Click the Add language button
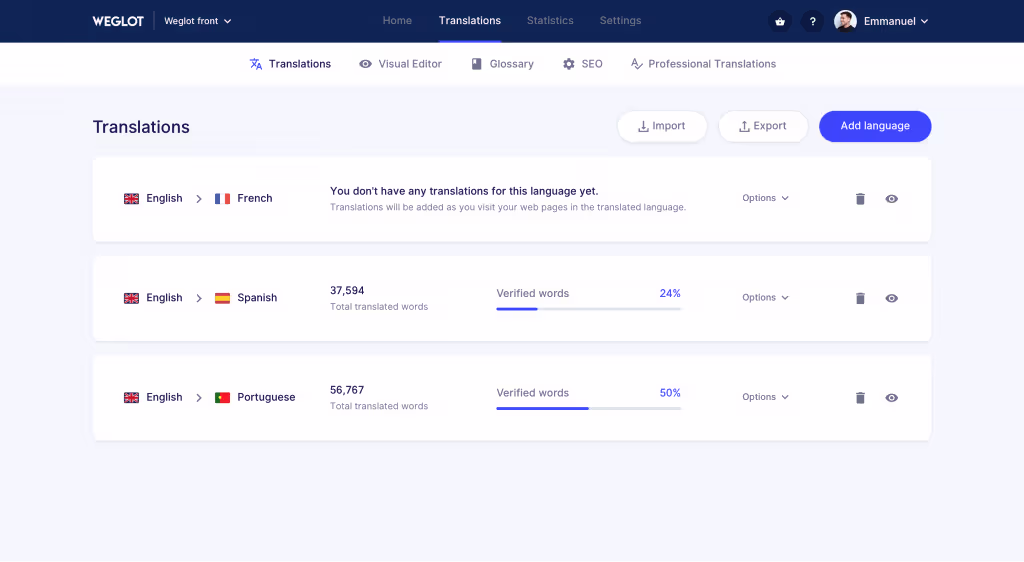The height and width of the screenshot is (562, 1024). click(875, 126)
